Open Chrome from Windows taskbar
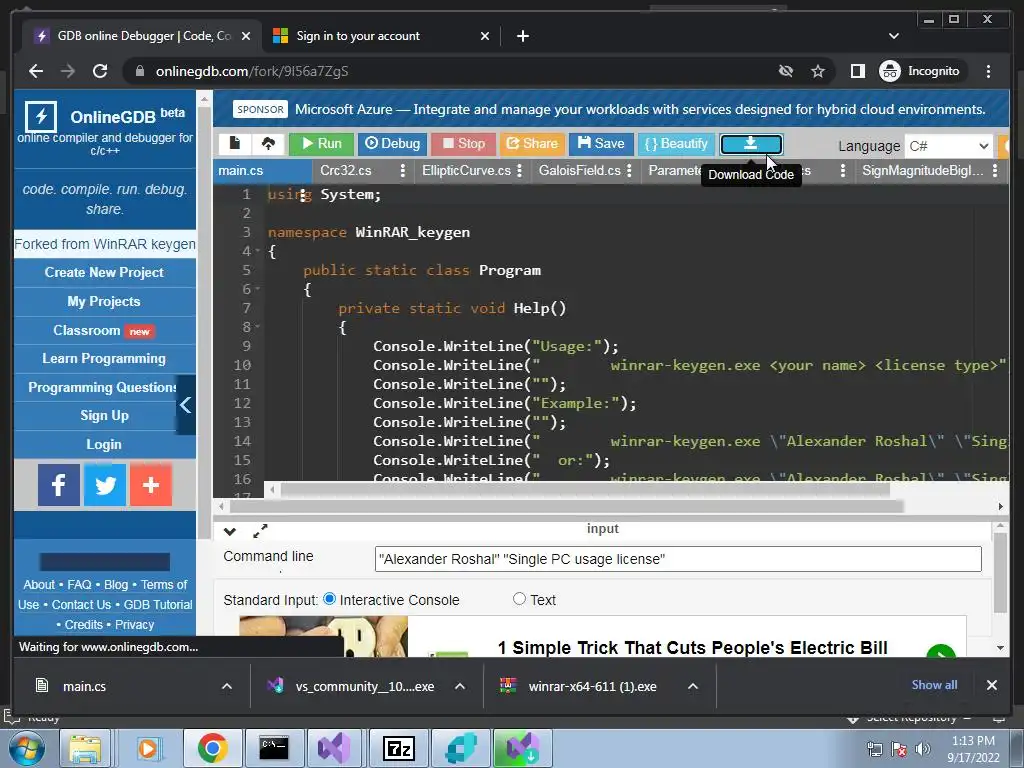The width and height of the screenshot is (1024, 768). point(212,748)
